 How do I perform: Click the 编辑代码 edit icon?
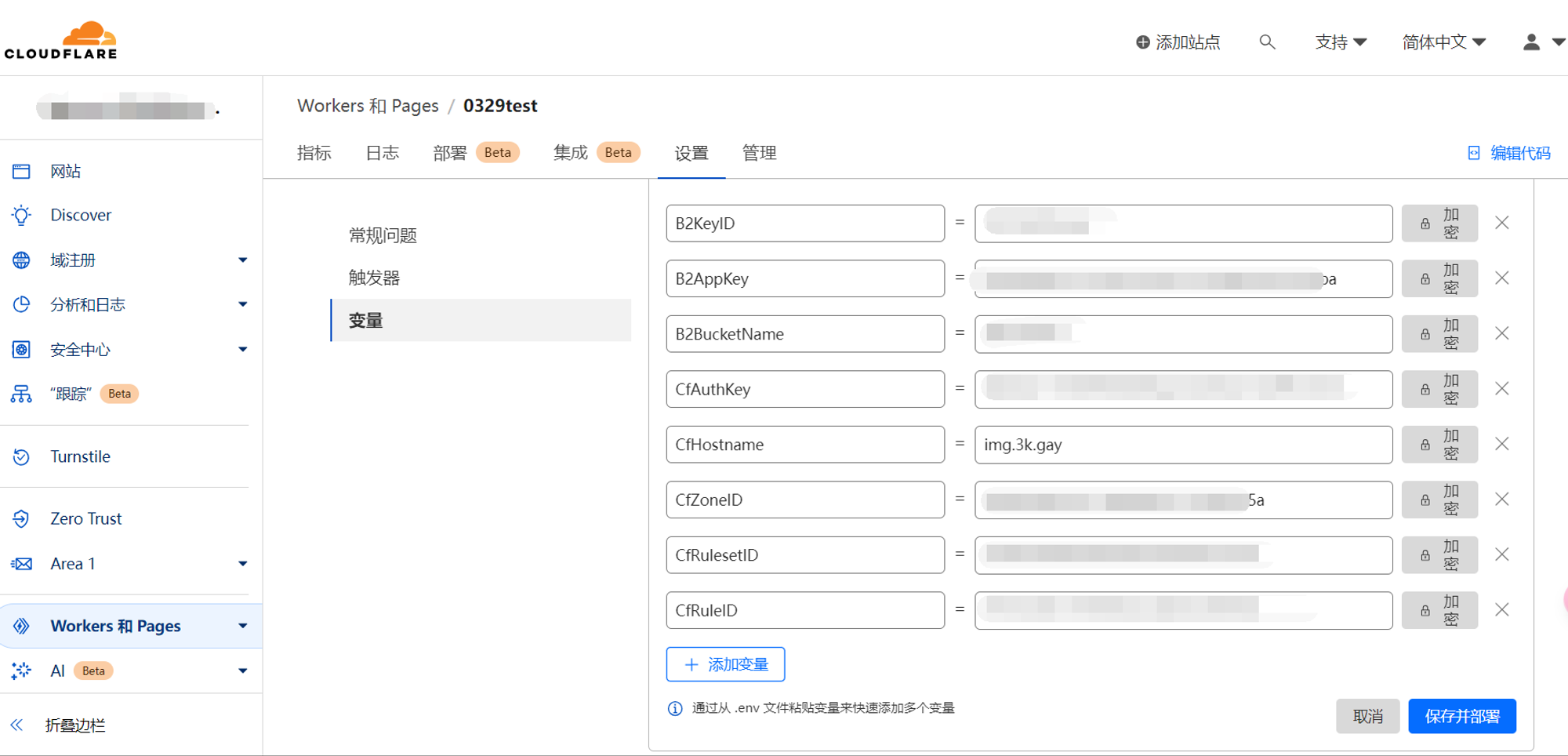click(x=1474, y=153)
